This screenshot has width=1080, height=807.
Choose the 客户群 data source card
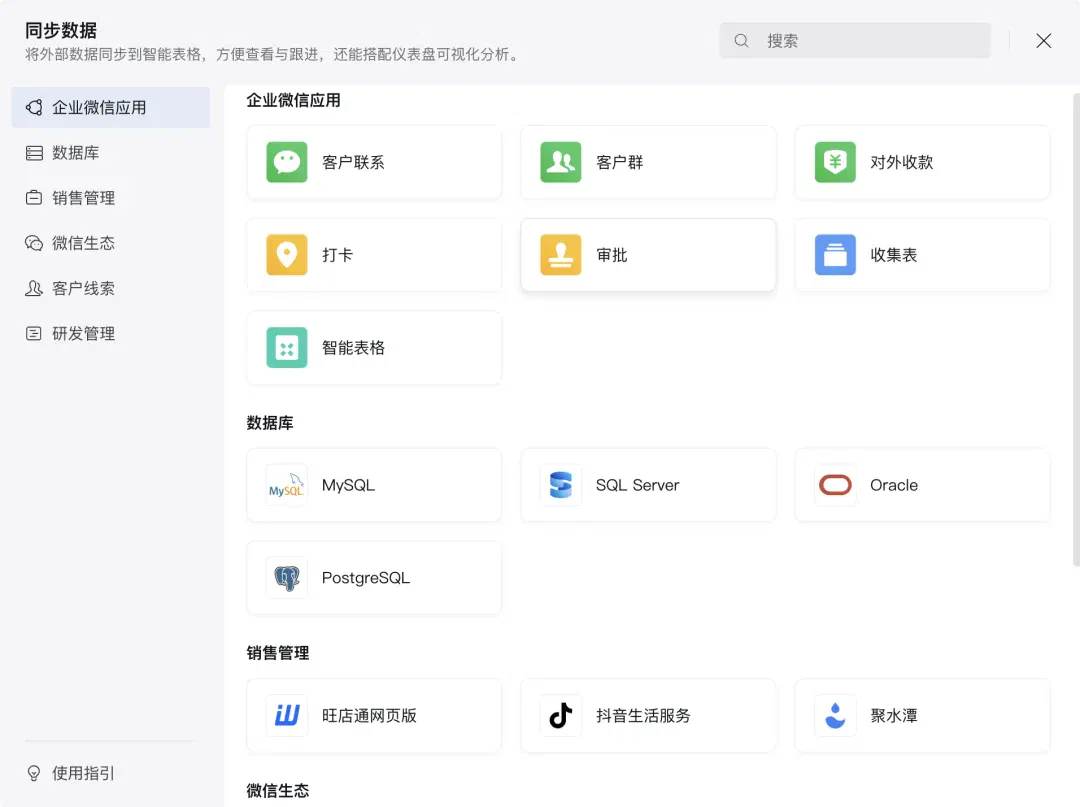pyautogui.click(x=648, y=163)
